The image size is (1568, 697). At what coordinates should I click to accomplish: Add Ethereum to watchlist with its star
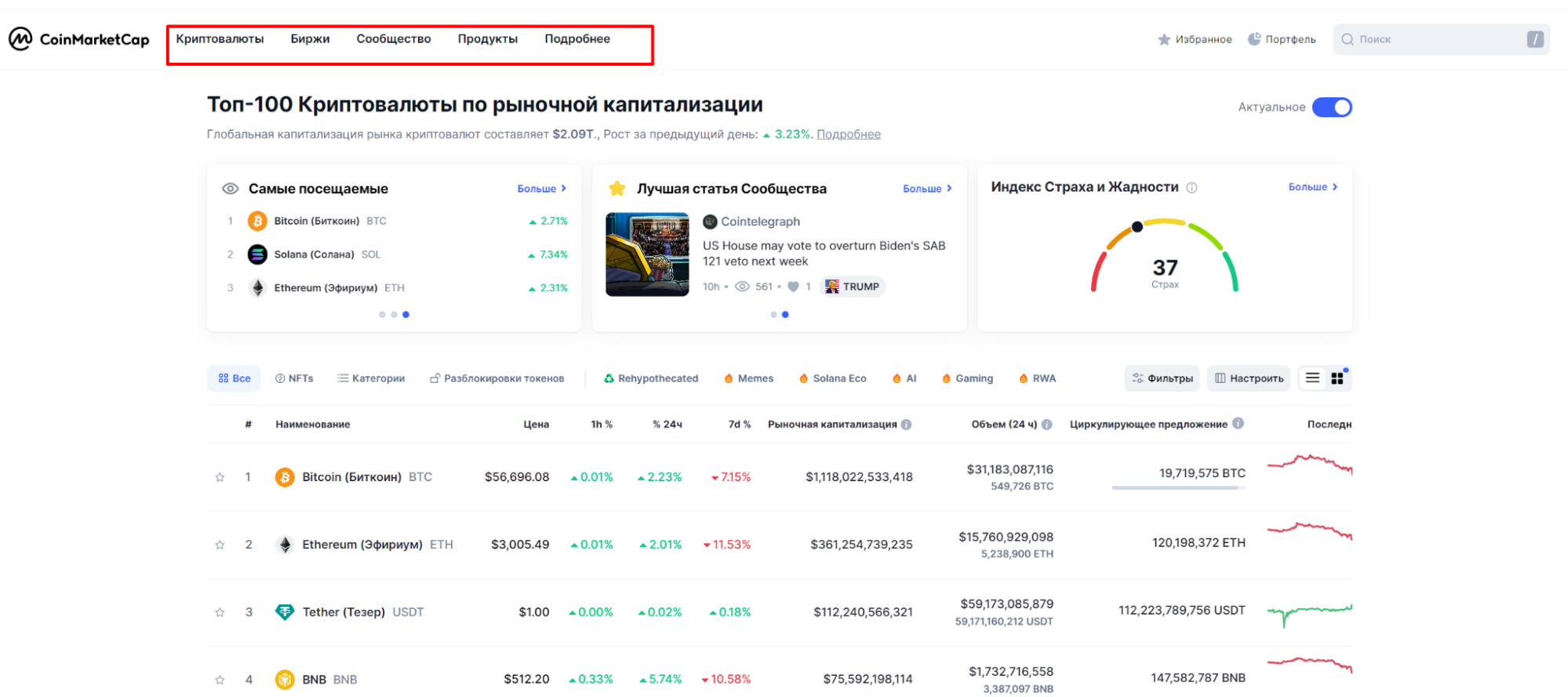[x=220, y=545]
